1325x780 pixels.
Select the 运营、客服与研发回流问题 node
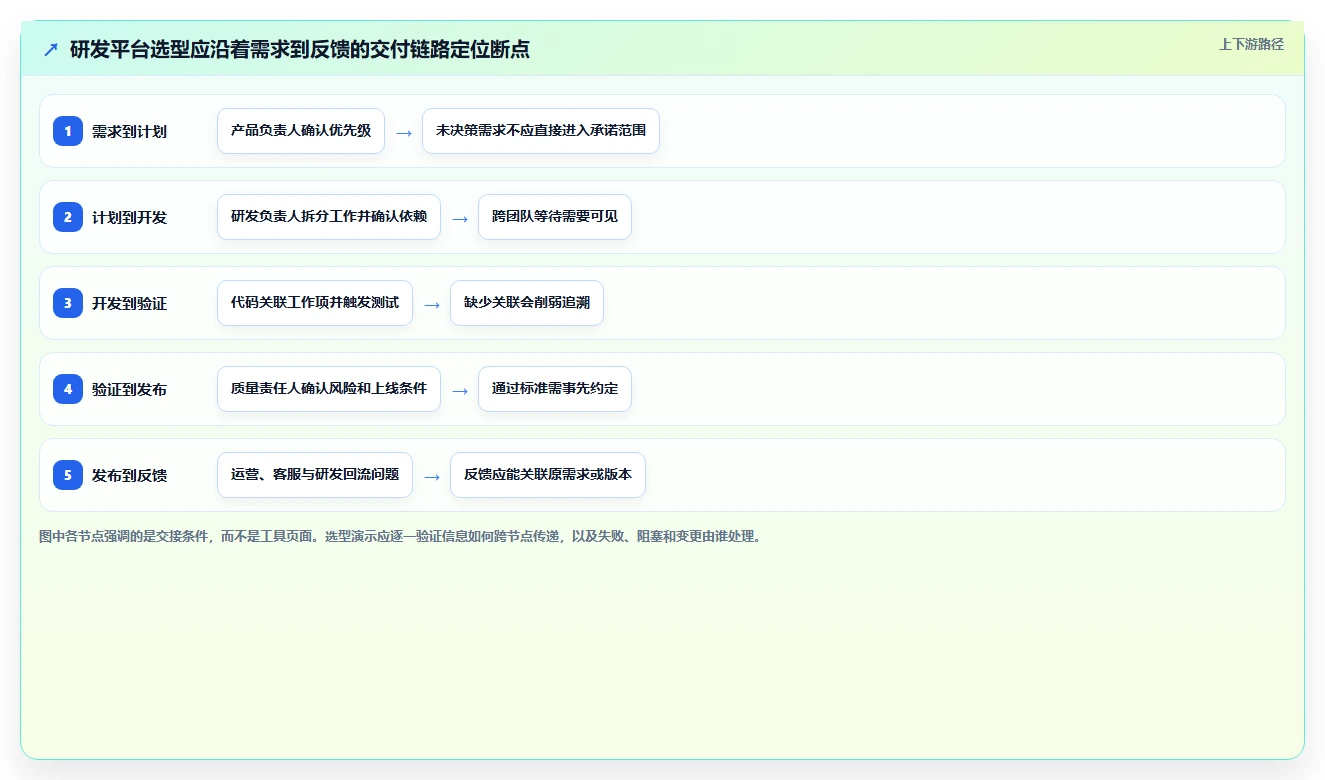[315, 475]
